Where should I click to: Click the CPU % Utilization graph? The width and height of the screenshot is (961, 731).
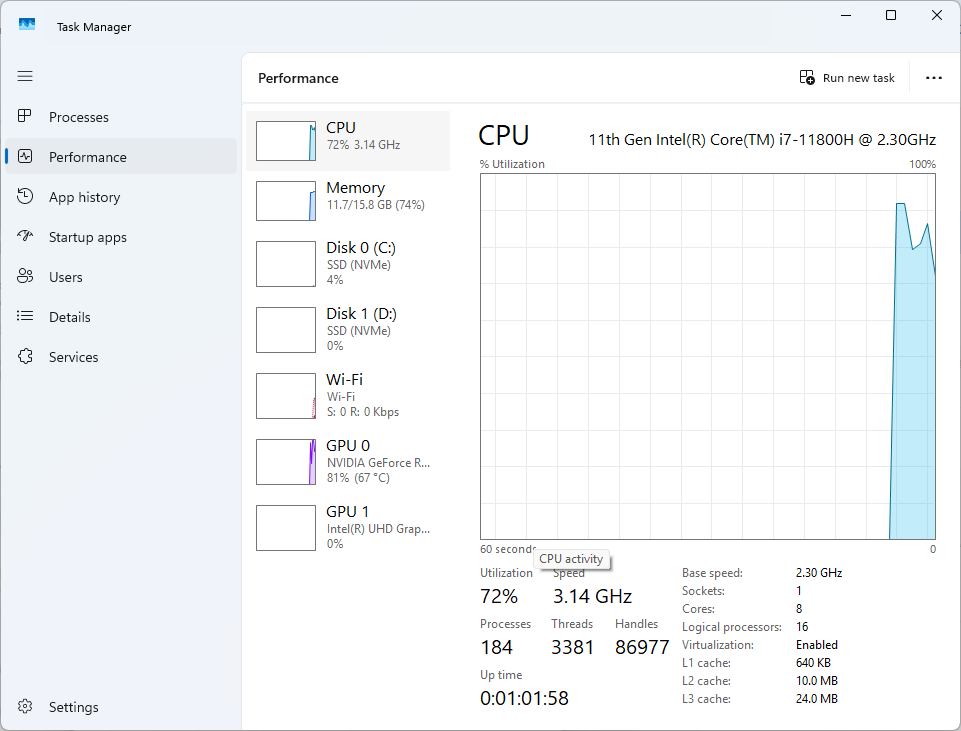point(708,357)
